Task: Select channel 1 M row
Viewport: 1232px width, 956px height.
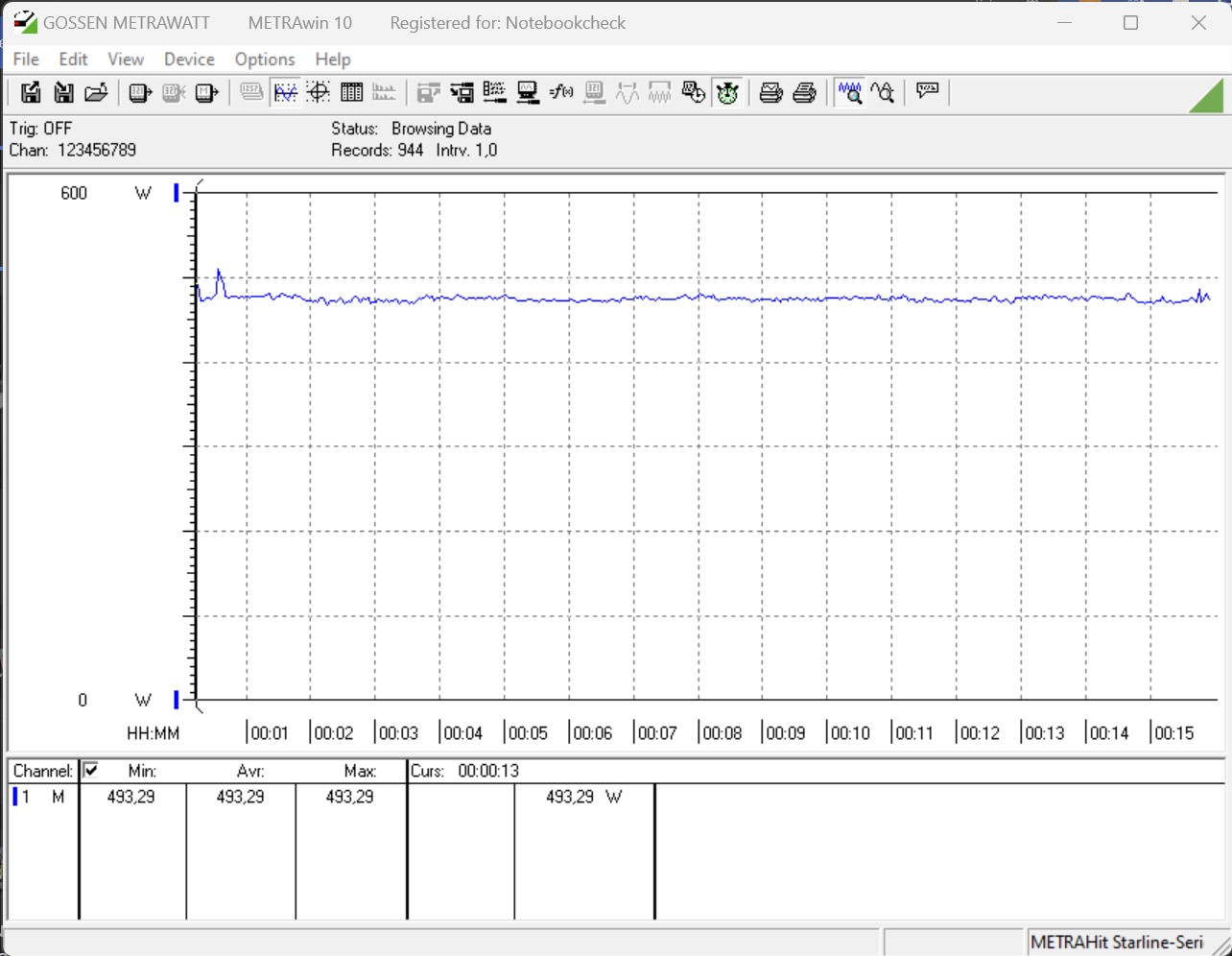Action: point(41,797)
